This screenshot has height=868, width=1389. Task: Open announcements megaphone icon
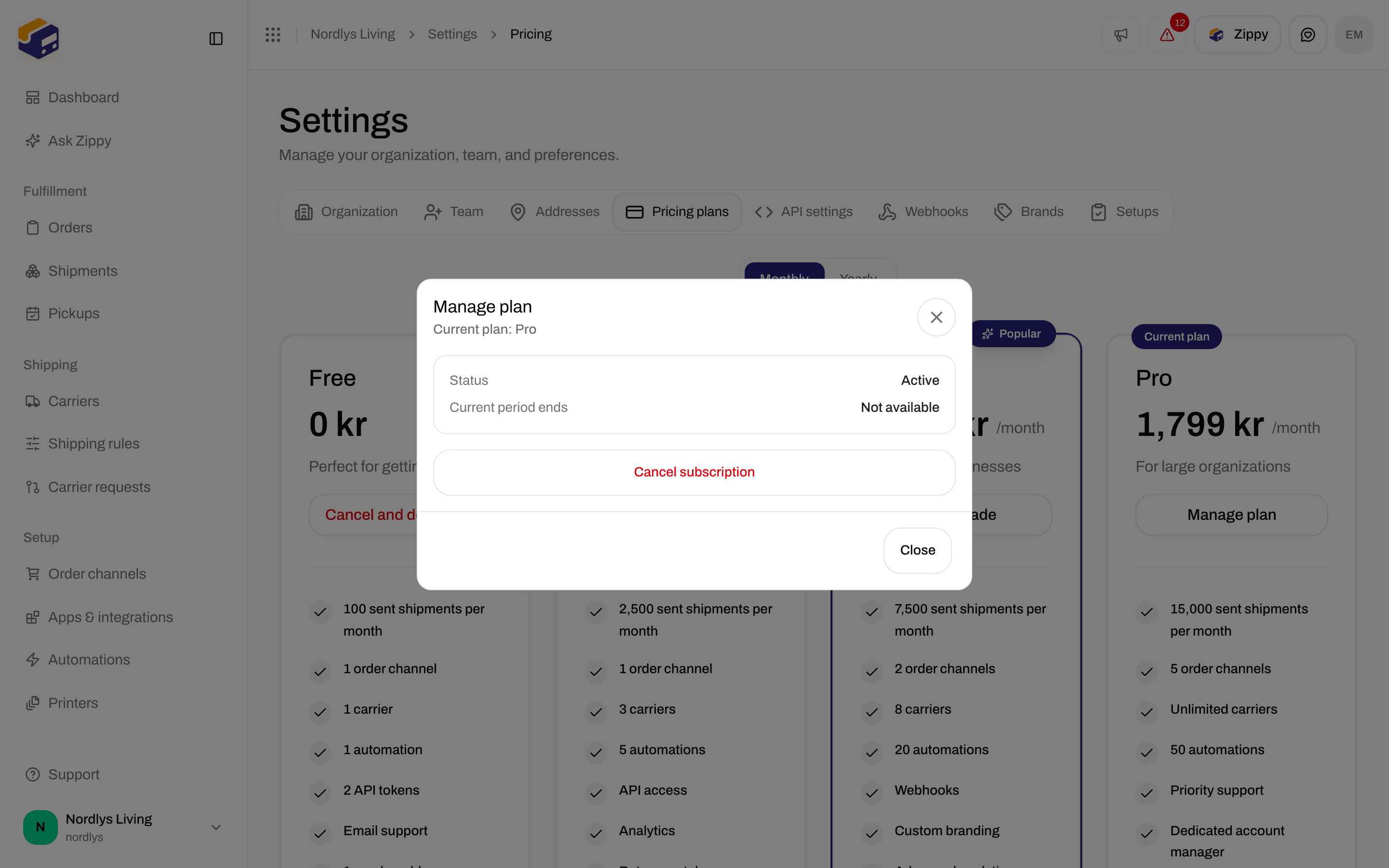[x=1120, y=35]
